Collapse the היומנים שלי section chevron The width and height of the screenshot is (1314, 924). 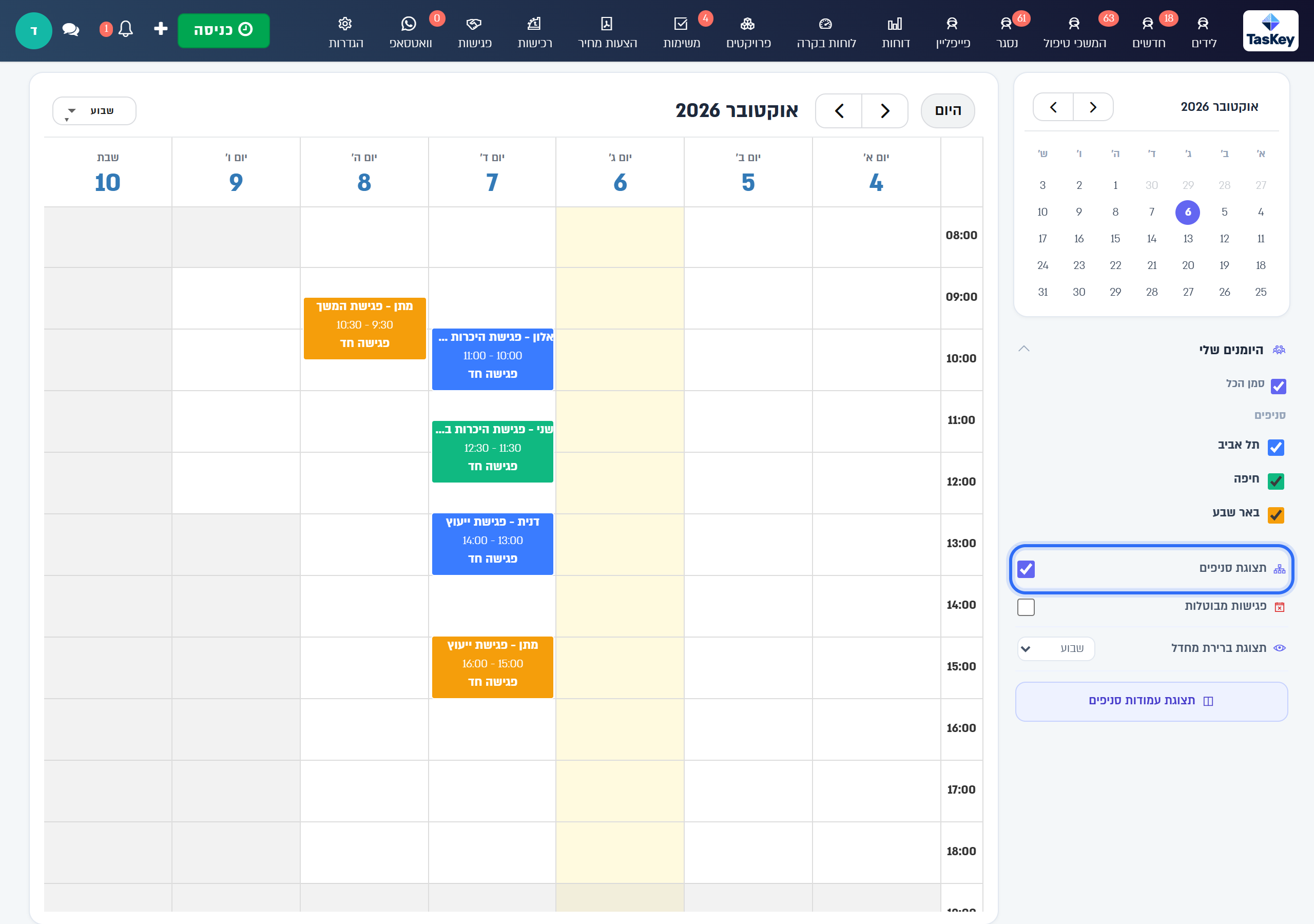(x=1024, y=349)
